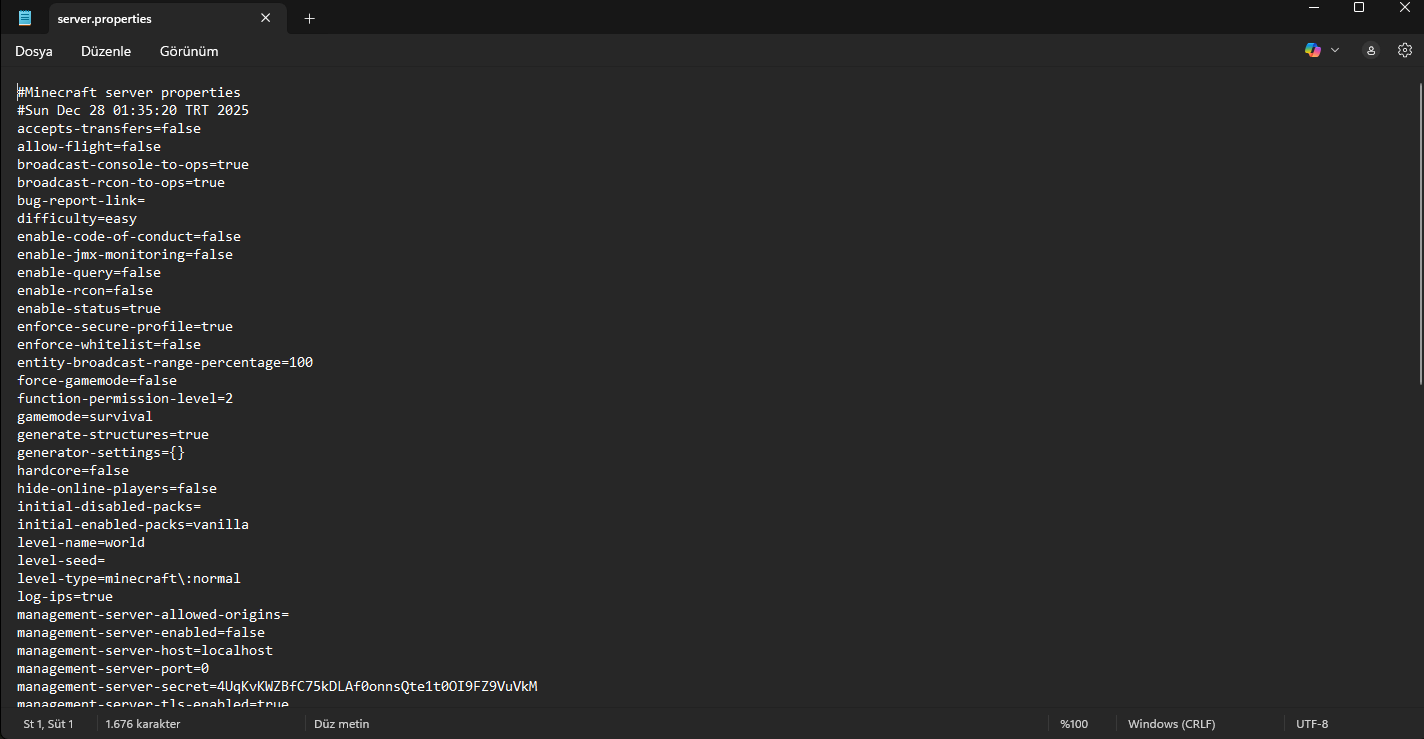
Task: Click the difficulty=easy line
Action: [77, 218]
